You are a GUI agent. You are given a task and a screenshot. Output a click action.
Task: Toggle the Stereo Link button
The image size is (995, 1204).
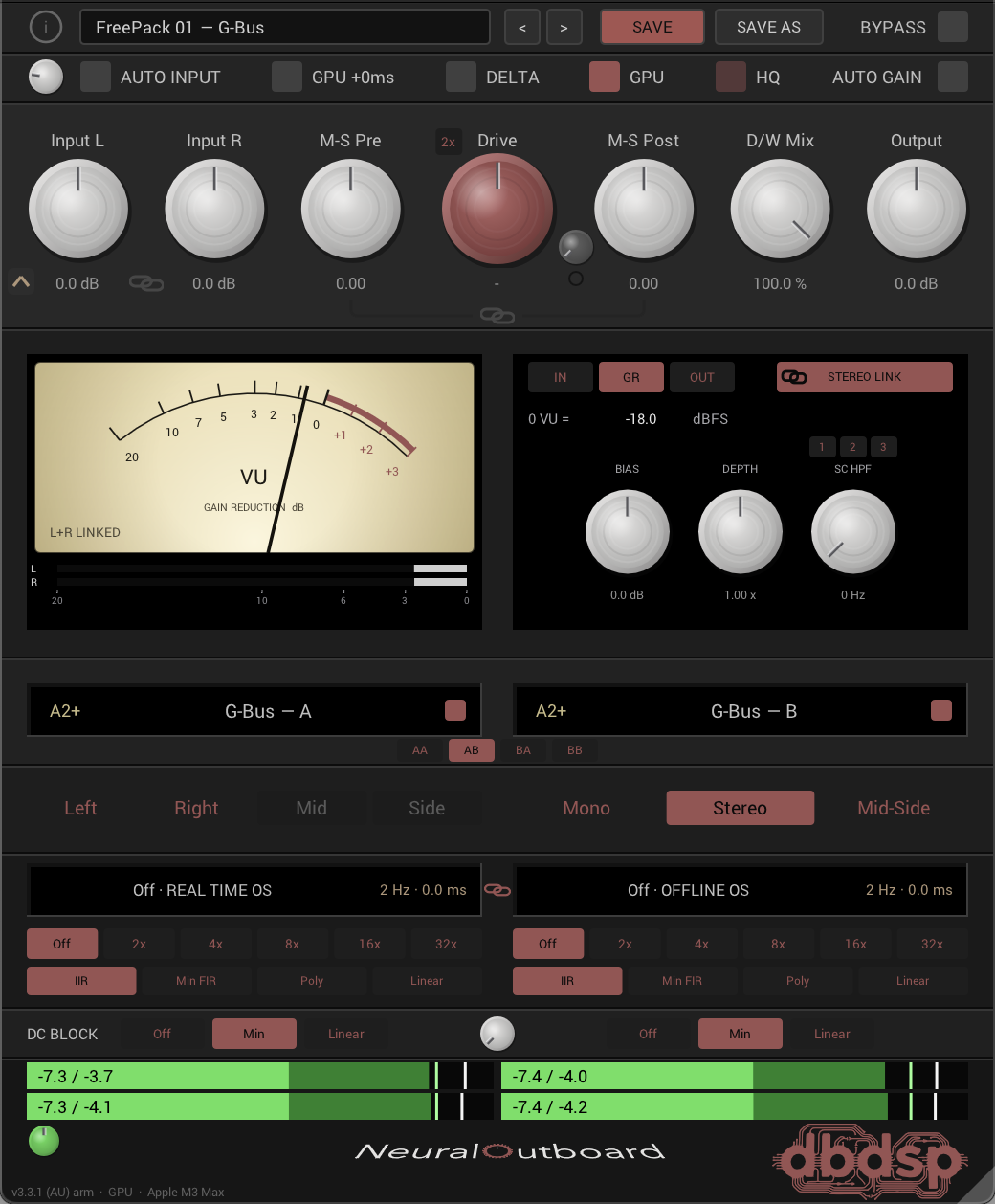[865, 377]
